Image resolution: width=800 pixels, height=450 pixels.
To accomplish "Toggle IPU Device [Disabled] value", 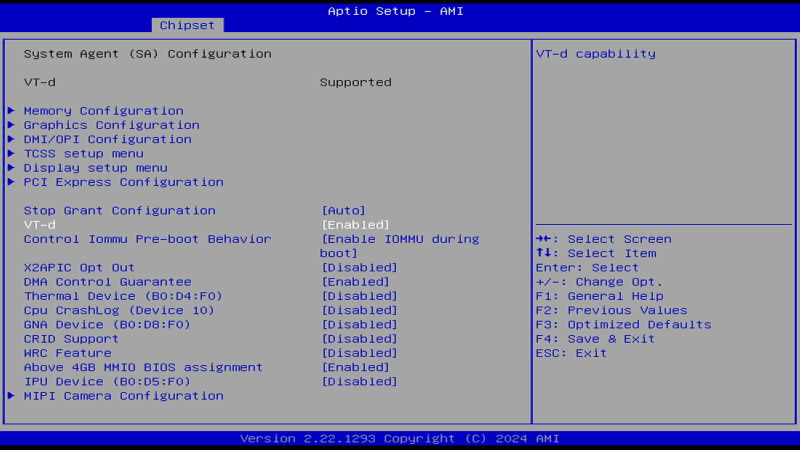I will (359, 382).
